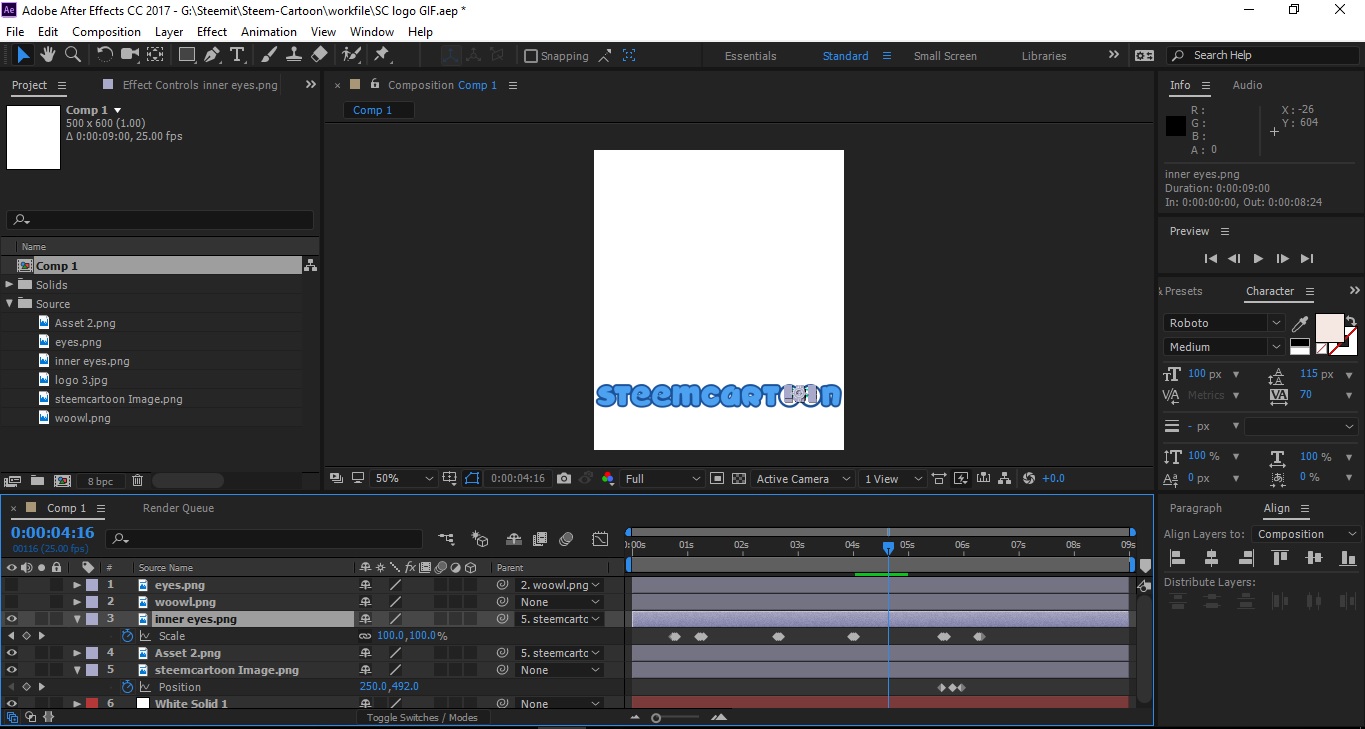Expand the Solids folder
Screen dimensions: 1365x729
pos(10,285)
